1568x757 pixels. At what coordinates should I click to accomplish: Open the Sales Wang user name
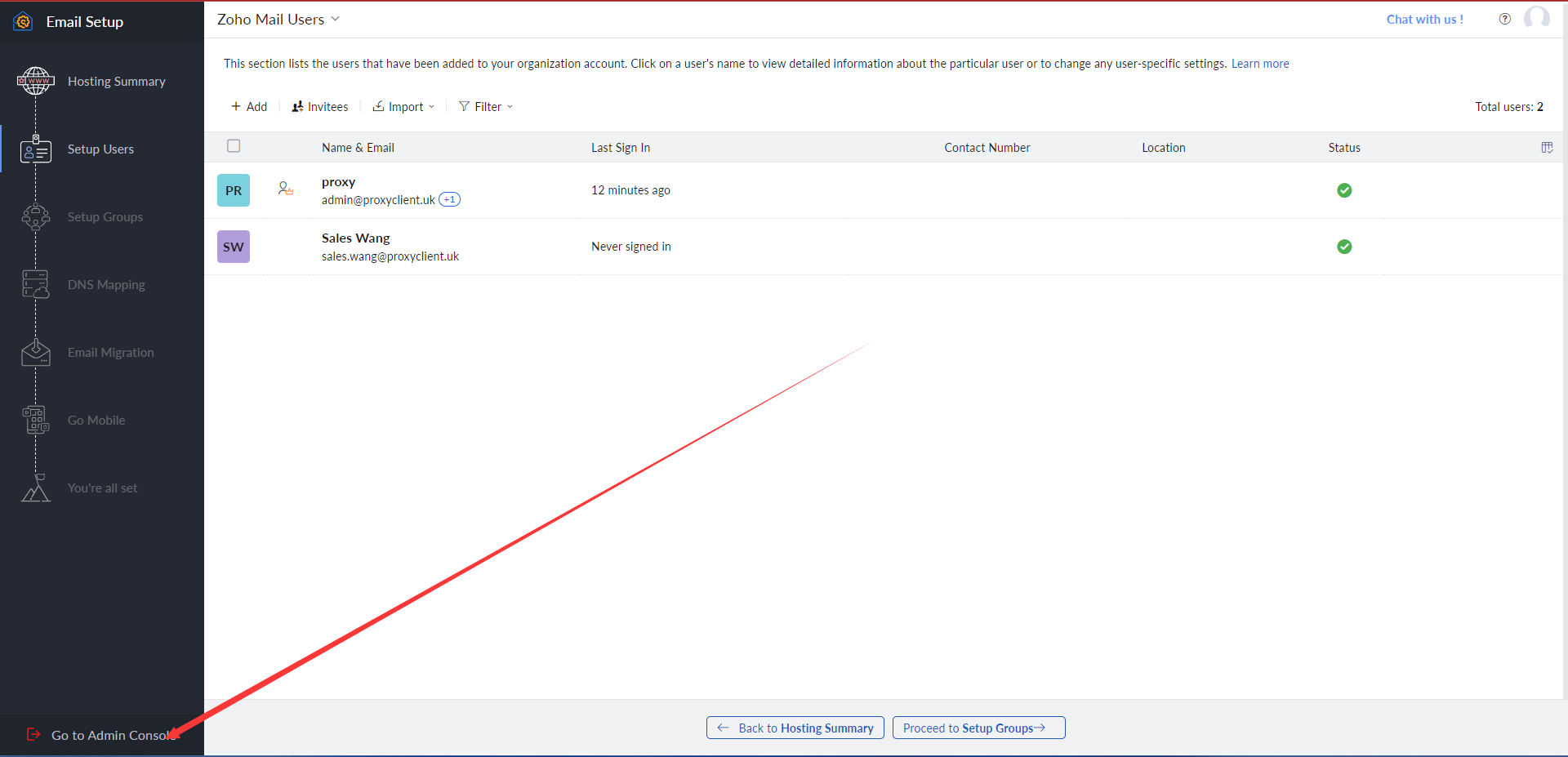[x=355, y=238]
